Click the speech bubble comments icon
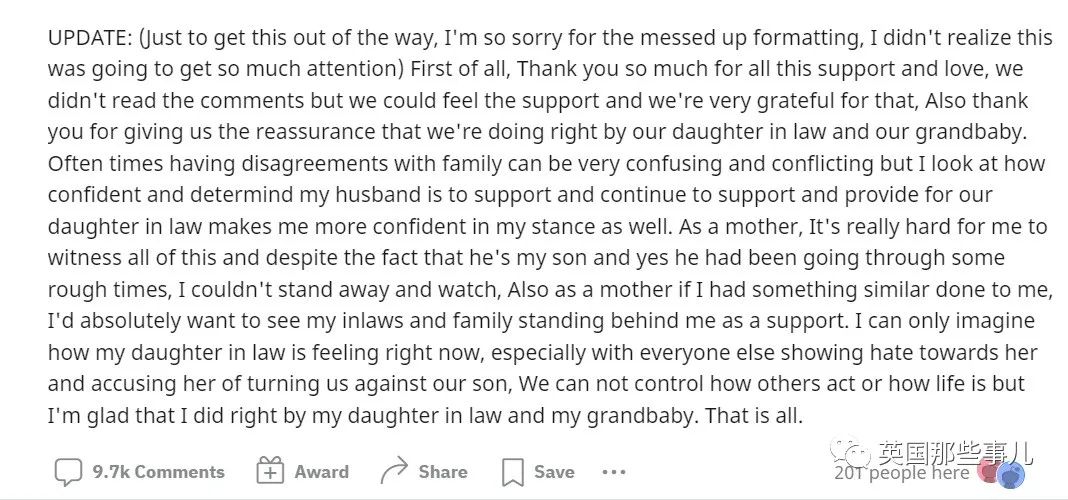This screenshot has height=500, width=1068. (x=68, y=471)
